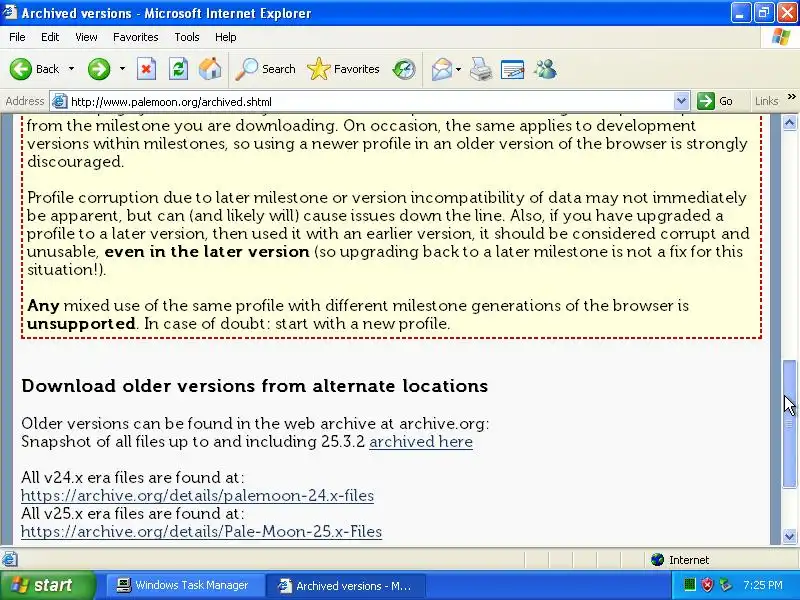800x600 pixels.
Task: Click the red security shield tray icon
Action: pos(707,585)
